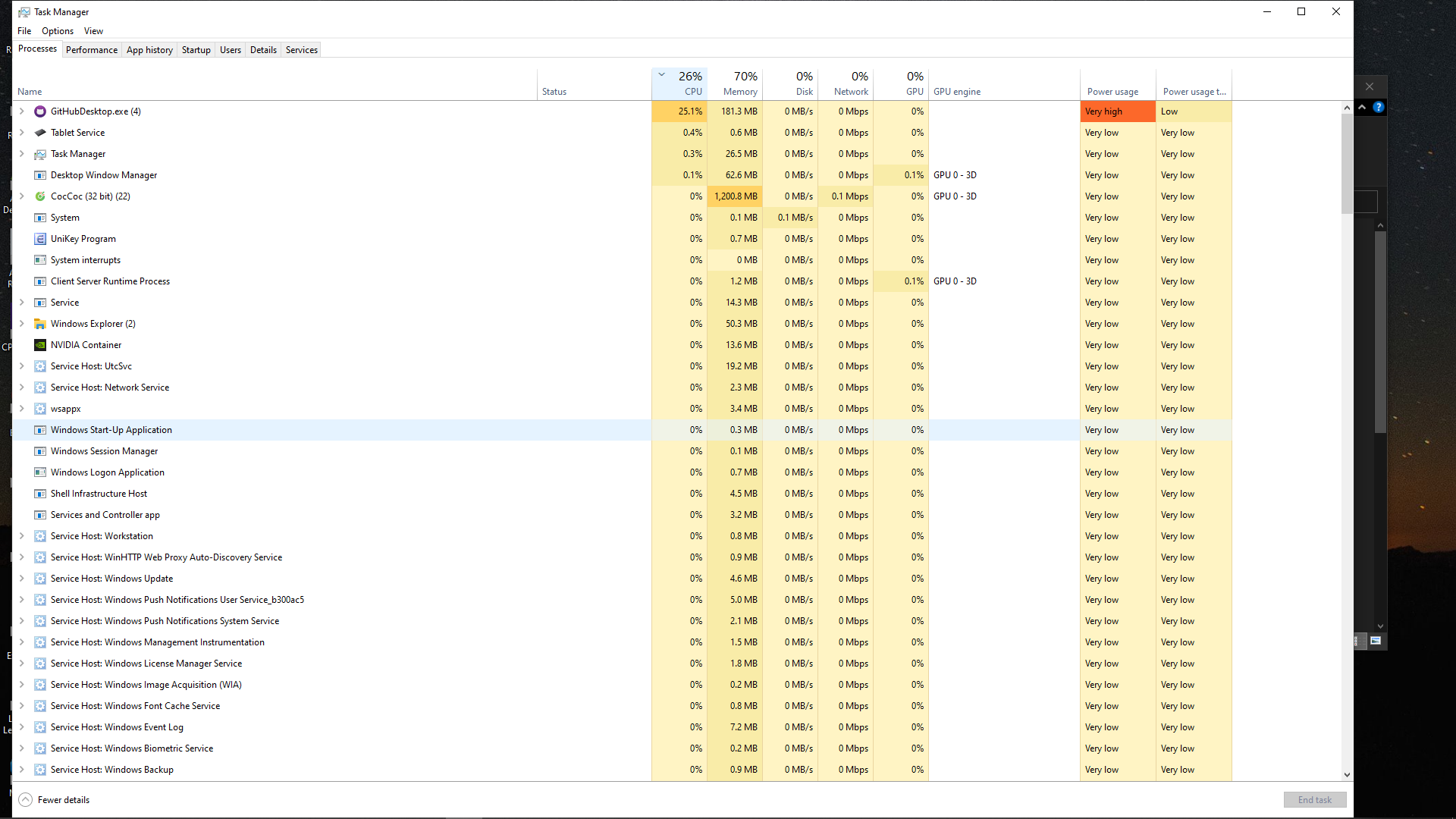Image resolution: width=1456 pixels, height=819 pixels.
Task: Expand the wsappx group
Action: pyautogui.click(x=22, y=409)
